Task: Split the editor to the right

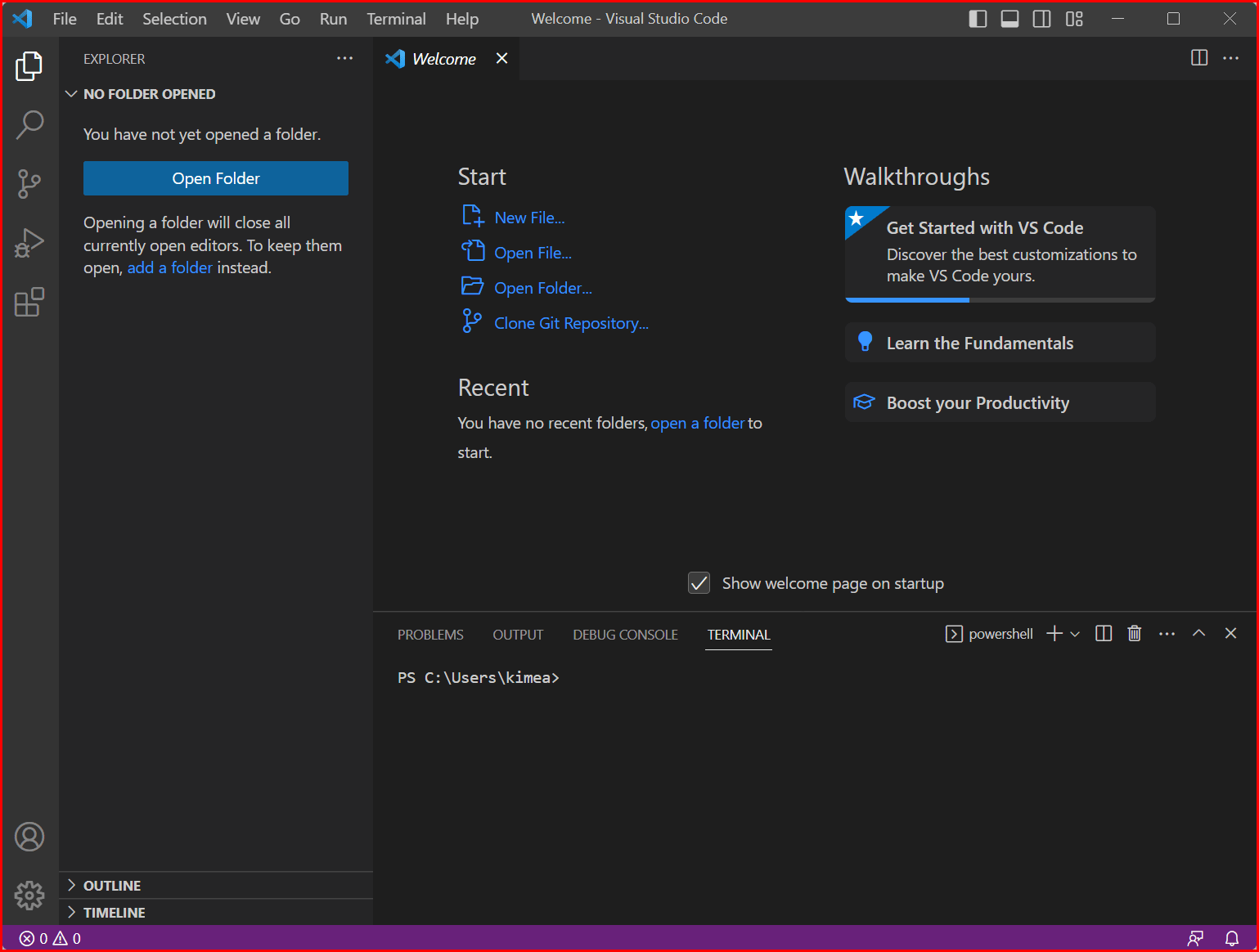Action: point(1199,57)
